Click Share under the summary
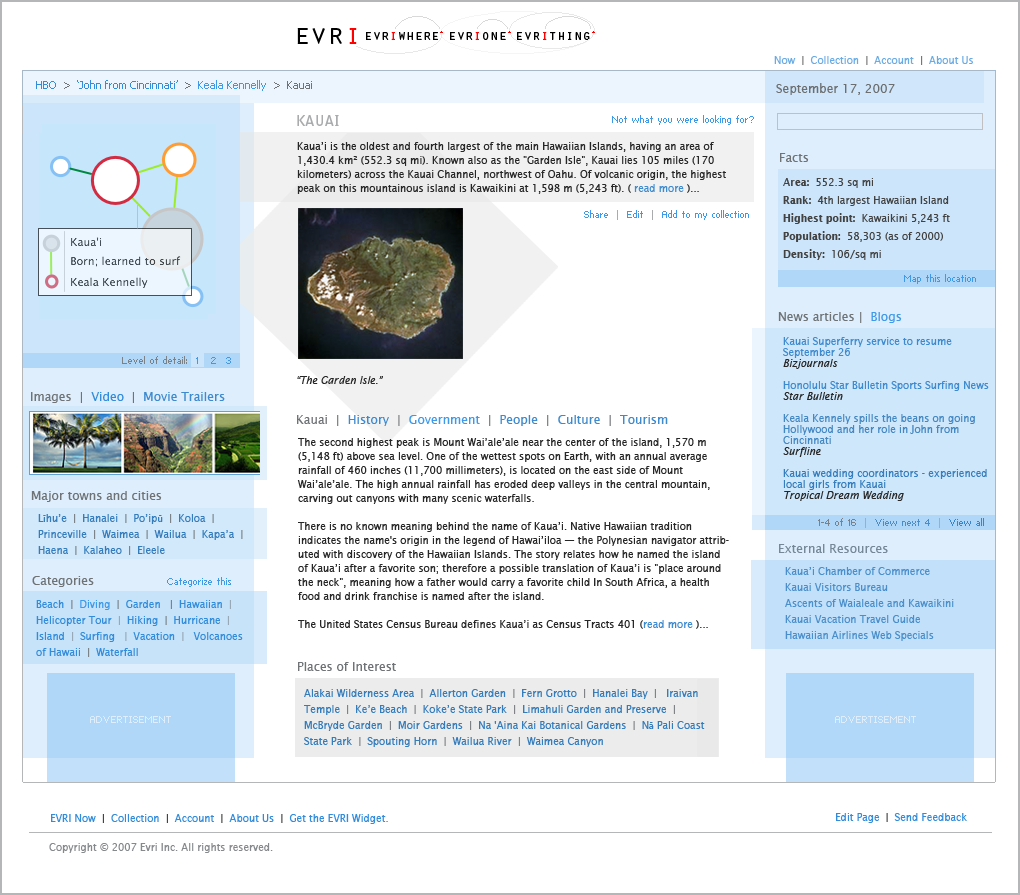The image size is (1020, 895). click(596, 215)
